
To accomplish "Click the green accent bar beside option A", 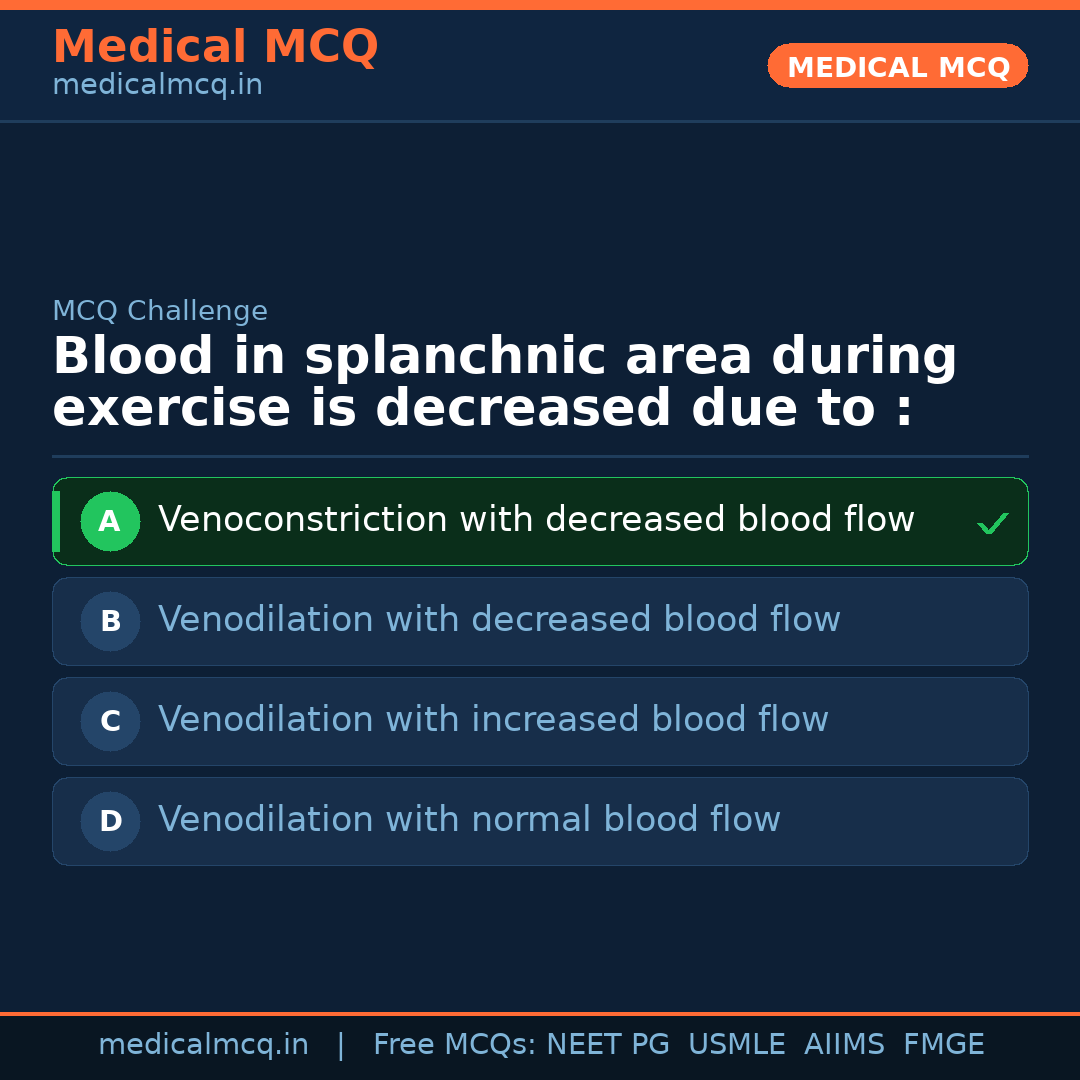I will [x=56, y=521].
